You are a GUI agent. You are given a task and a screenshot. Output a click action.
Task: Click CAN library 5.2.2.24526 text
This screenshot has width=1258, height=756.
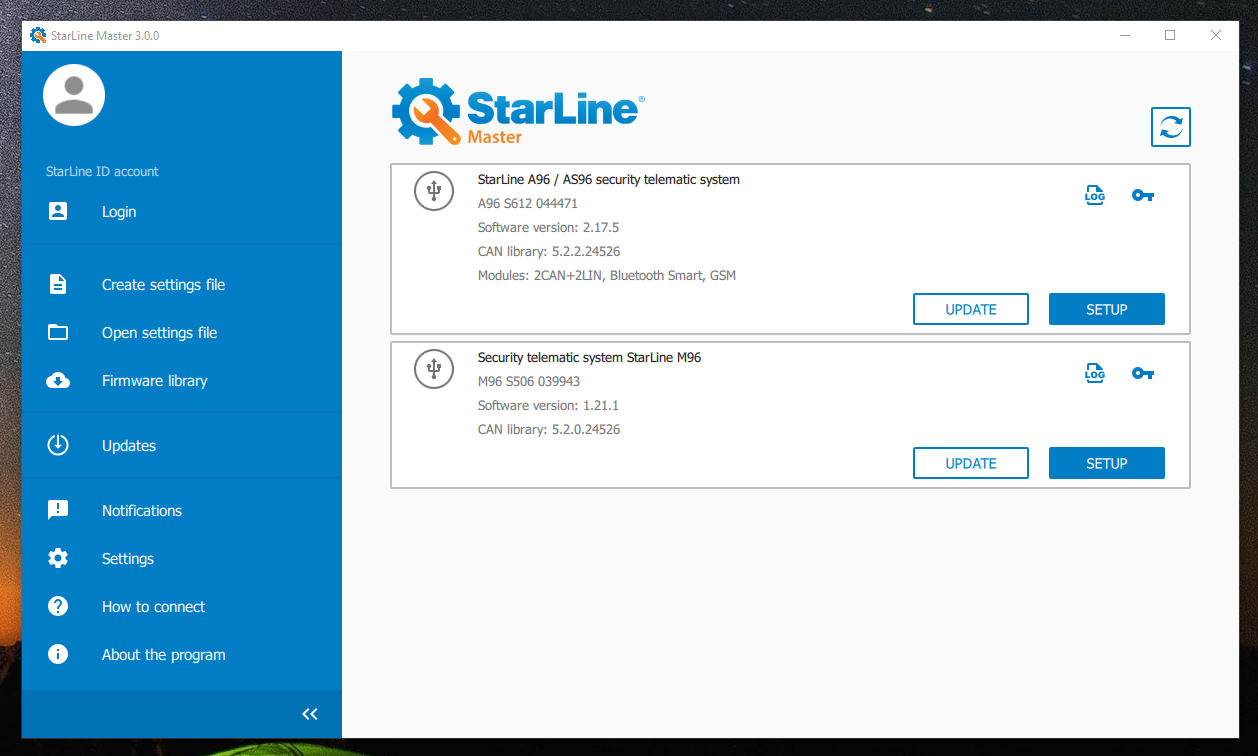pyautogui.click(x=549, y=251)
